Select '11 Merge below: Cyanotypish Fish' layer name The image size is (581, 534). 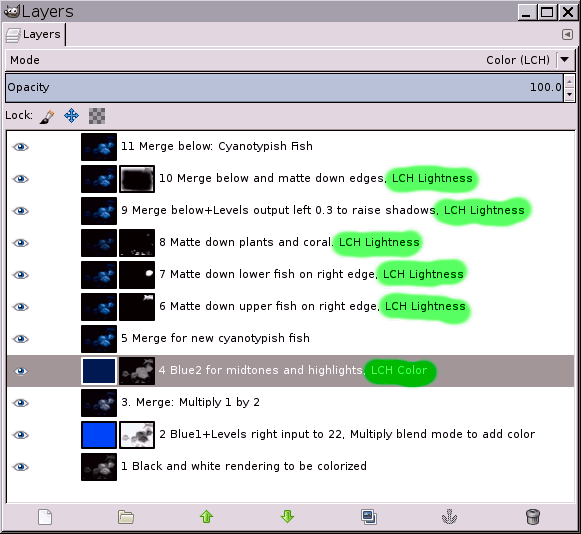(217, 146)
